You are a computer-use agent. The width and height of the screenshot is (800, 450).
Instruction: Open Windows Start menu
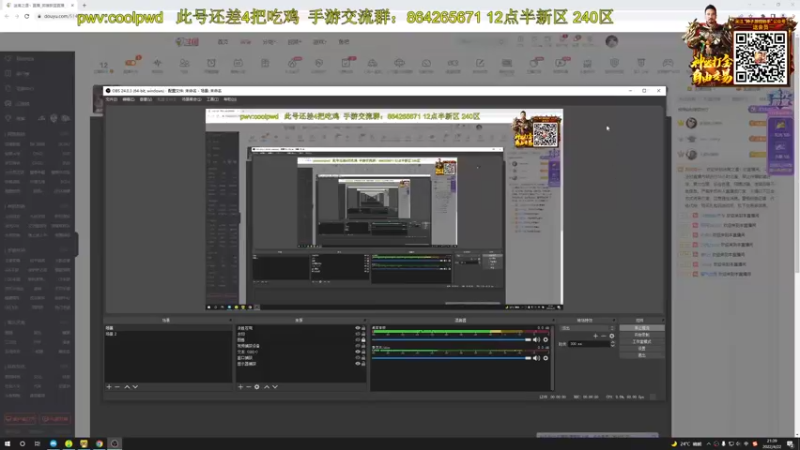pyautogui.click(x=7, y=444)
